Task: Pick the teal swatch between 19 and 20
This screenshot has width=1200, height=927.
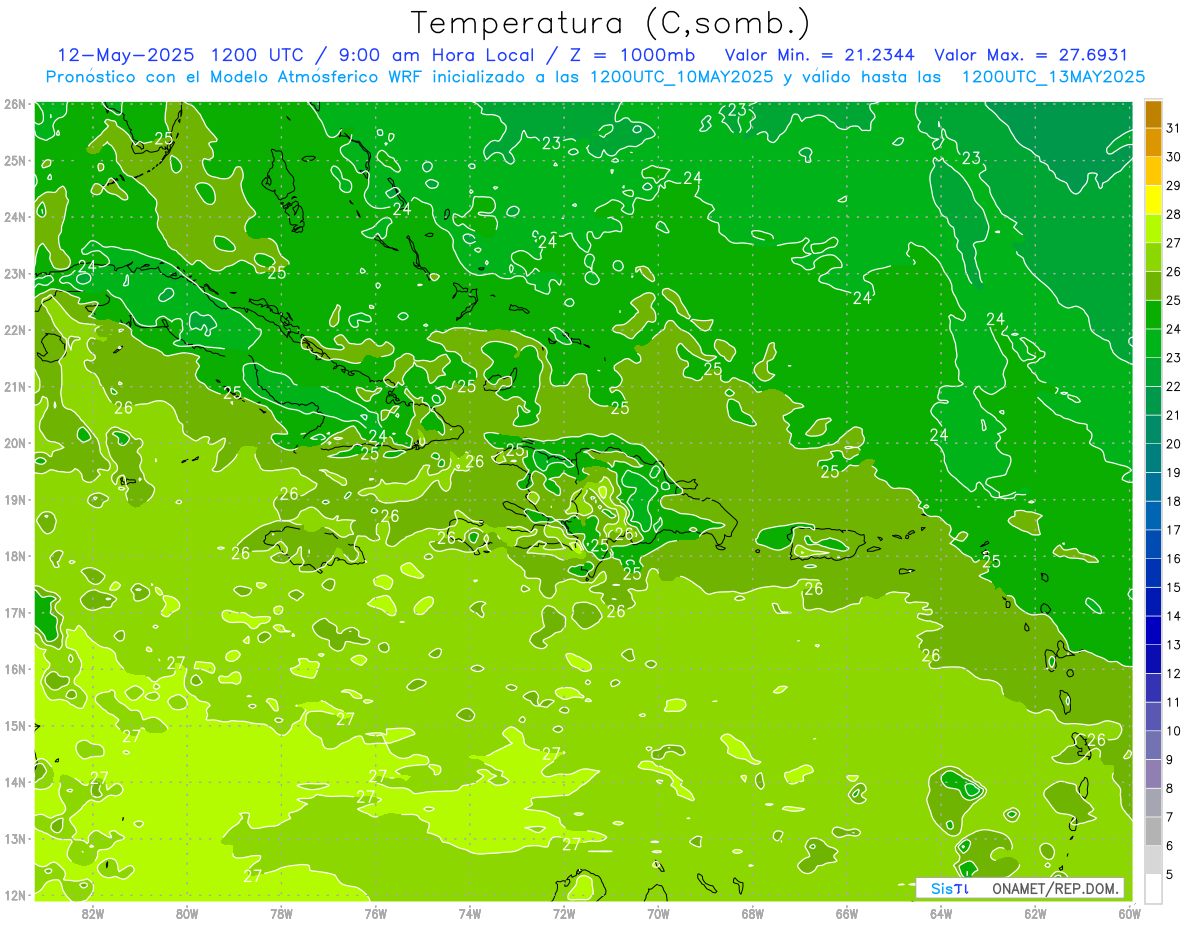Action: click(x=1153, y=458)
